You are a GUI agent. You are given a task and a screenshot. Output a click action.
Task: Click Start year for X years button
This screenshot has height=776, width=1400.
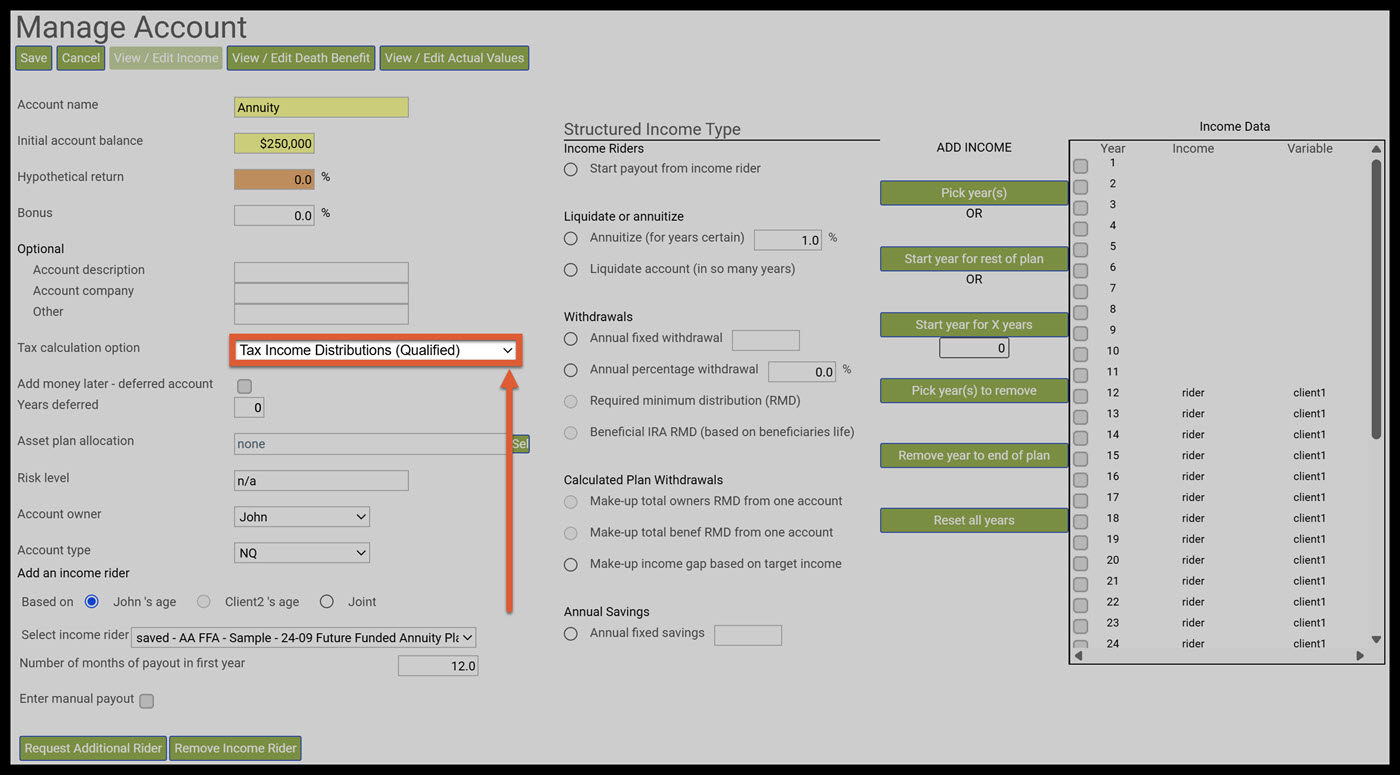click(x=974, y=325)
